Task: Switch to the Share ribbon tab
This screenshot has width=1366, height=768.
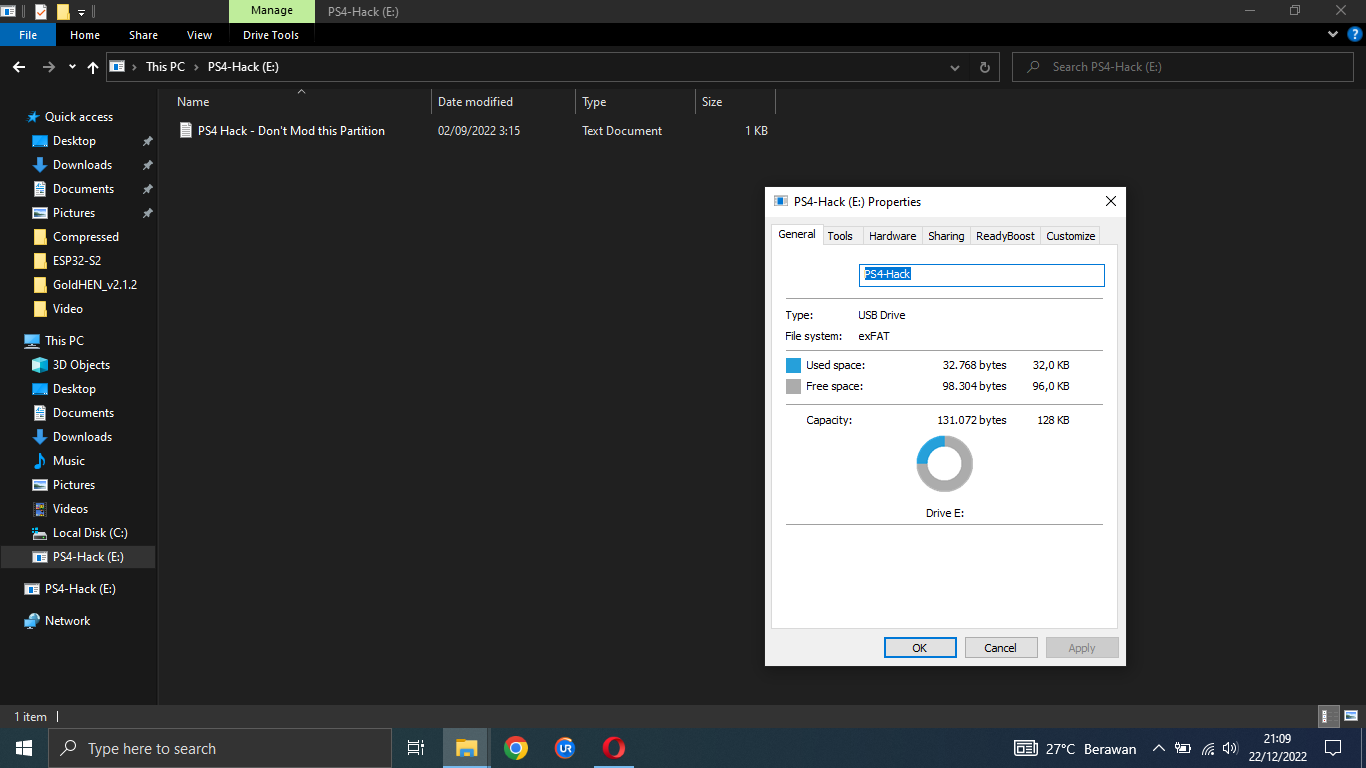Action: [143, 35]
